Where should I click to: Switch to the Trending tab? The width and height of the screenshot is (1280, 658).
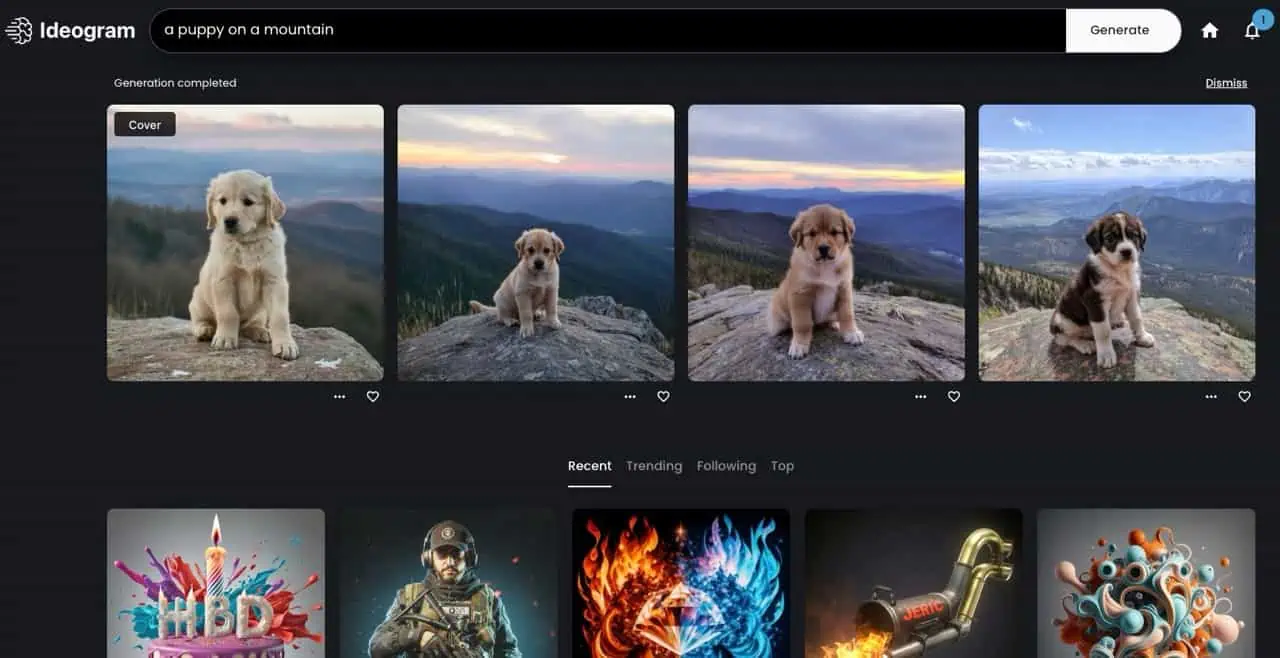click(654, 466)
